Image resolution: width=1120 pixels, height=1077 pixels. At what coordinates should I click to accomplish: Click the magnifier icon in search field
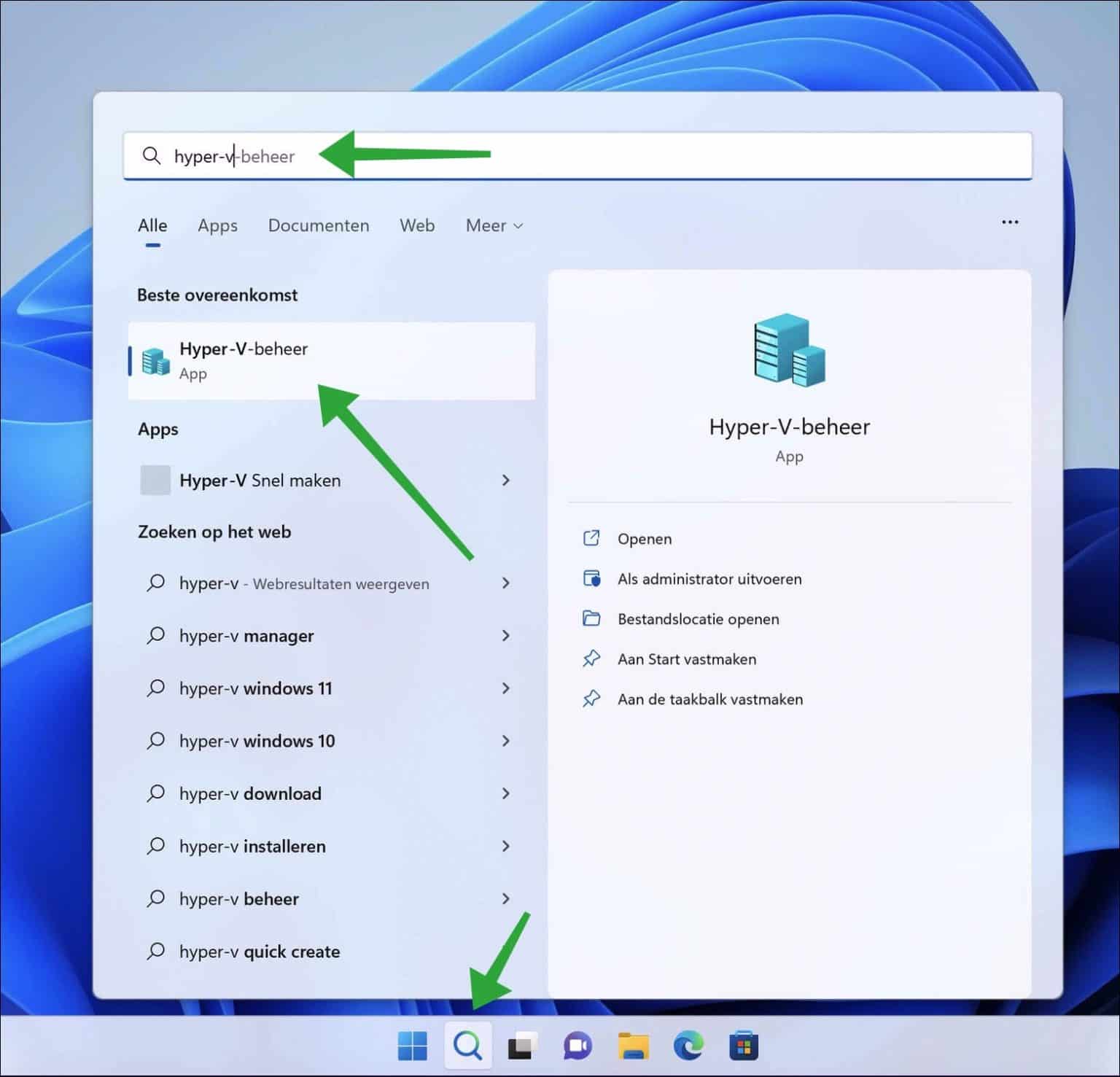click(x=152, y=155)
